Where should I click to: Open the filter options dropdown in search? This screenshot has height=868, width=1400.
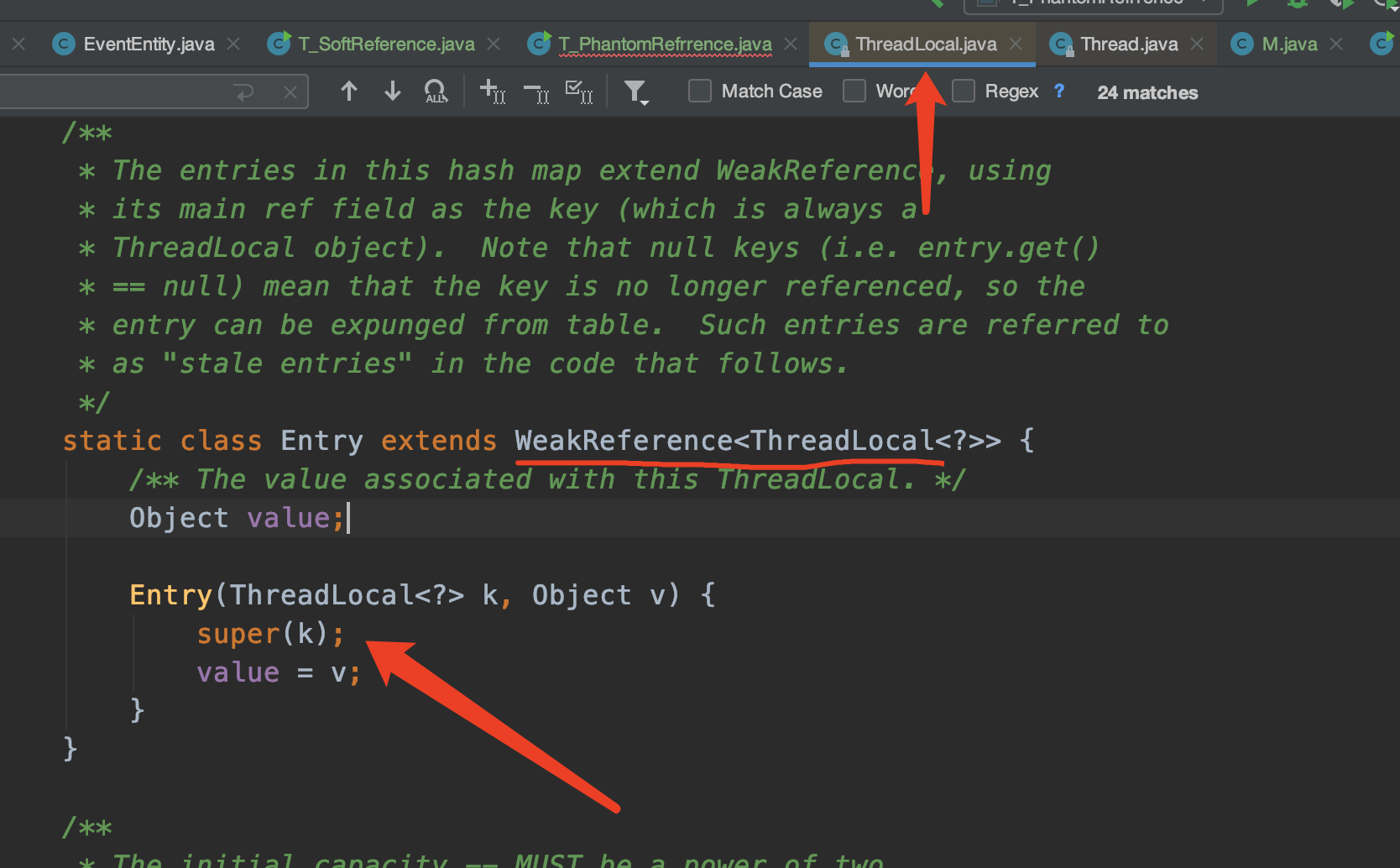(x=636, y=92)
